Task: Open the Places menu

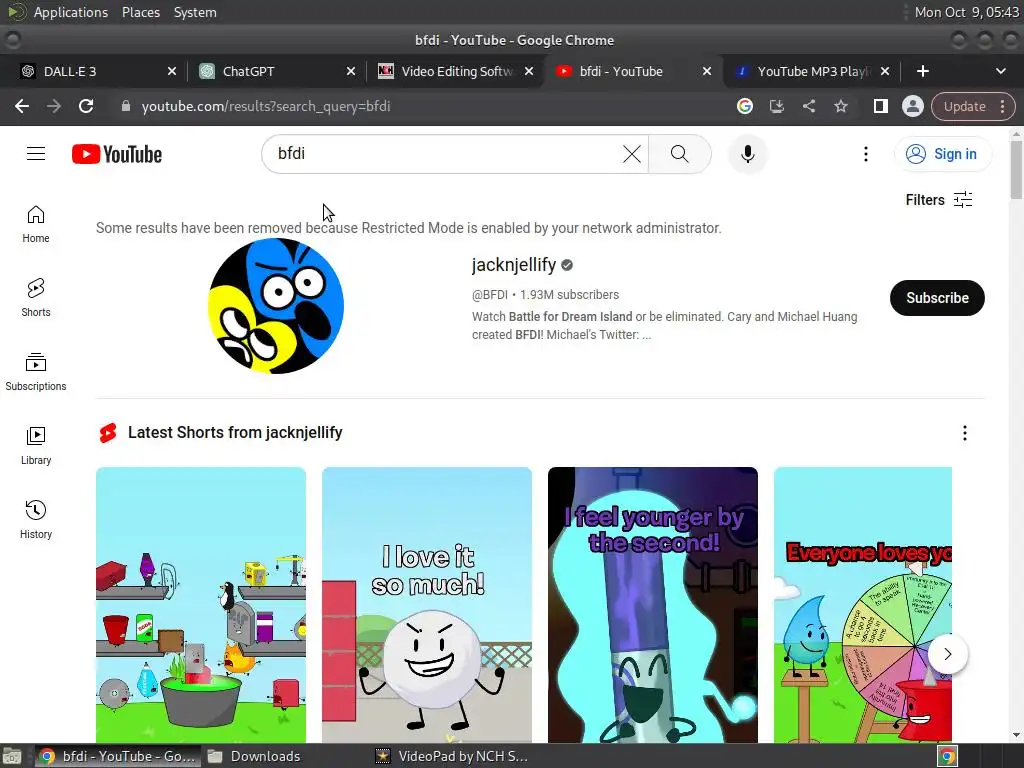Action: click(x=140, y=12)
